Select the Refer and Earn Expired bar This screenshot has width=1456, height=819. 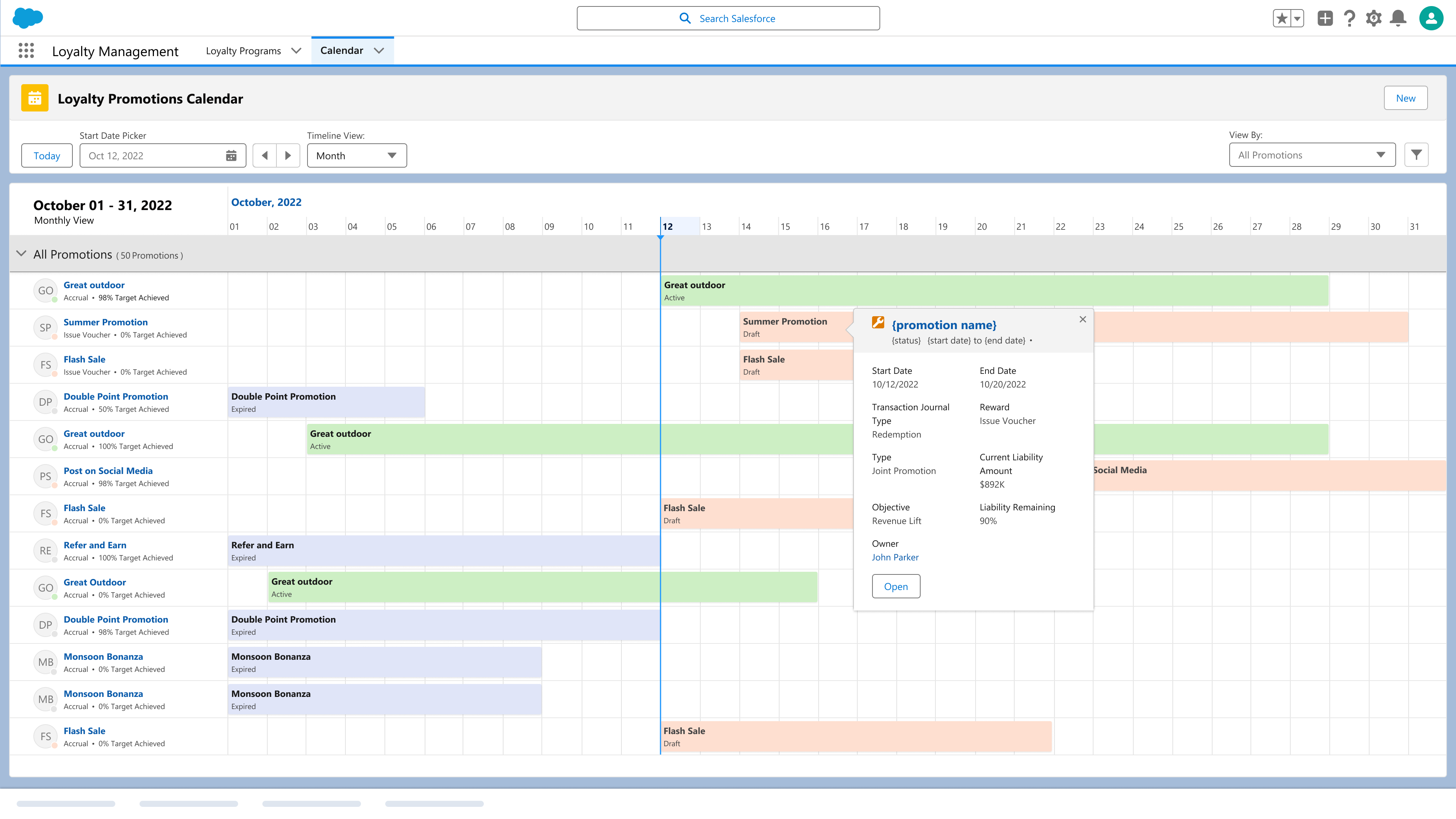[444, 551]
